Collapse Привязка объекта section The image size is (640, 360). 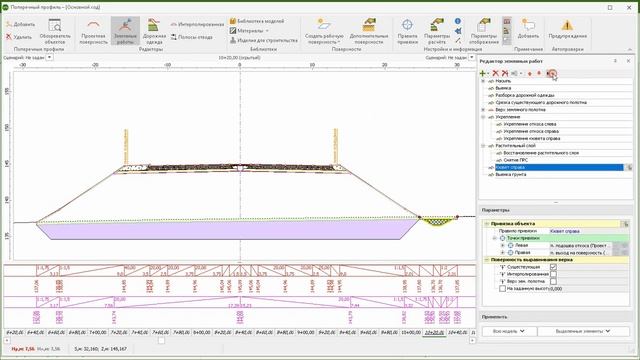(x=487, y=224)
